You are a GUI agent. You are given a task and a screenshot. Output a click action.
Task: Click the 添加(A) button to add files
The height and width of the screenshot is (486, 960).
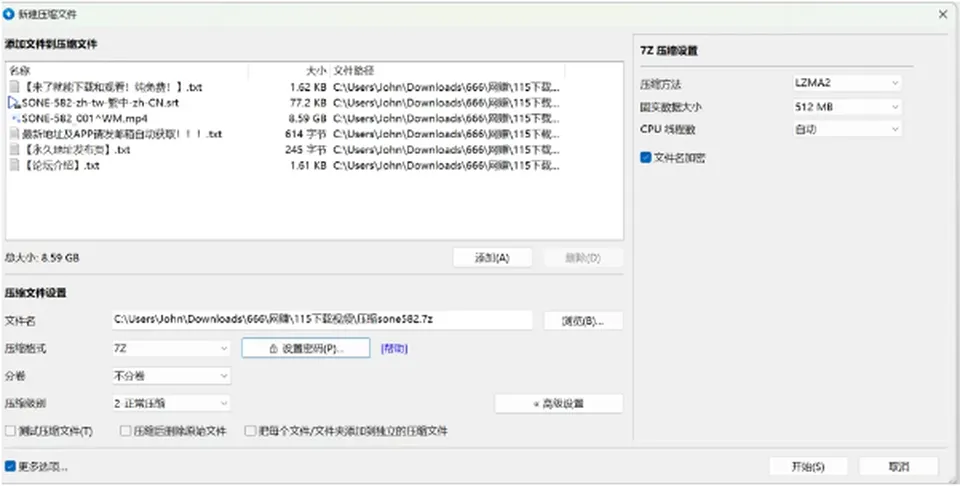coord(492,258)
